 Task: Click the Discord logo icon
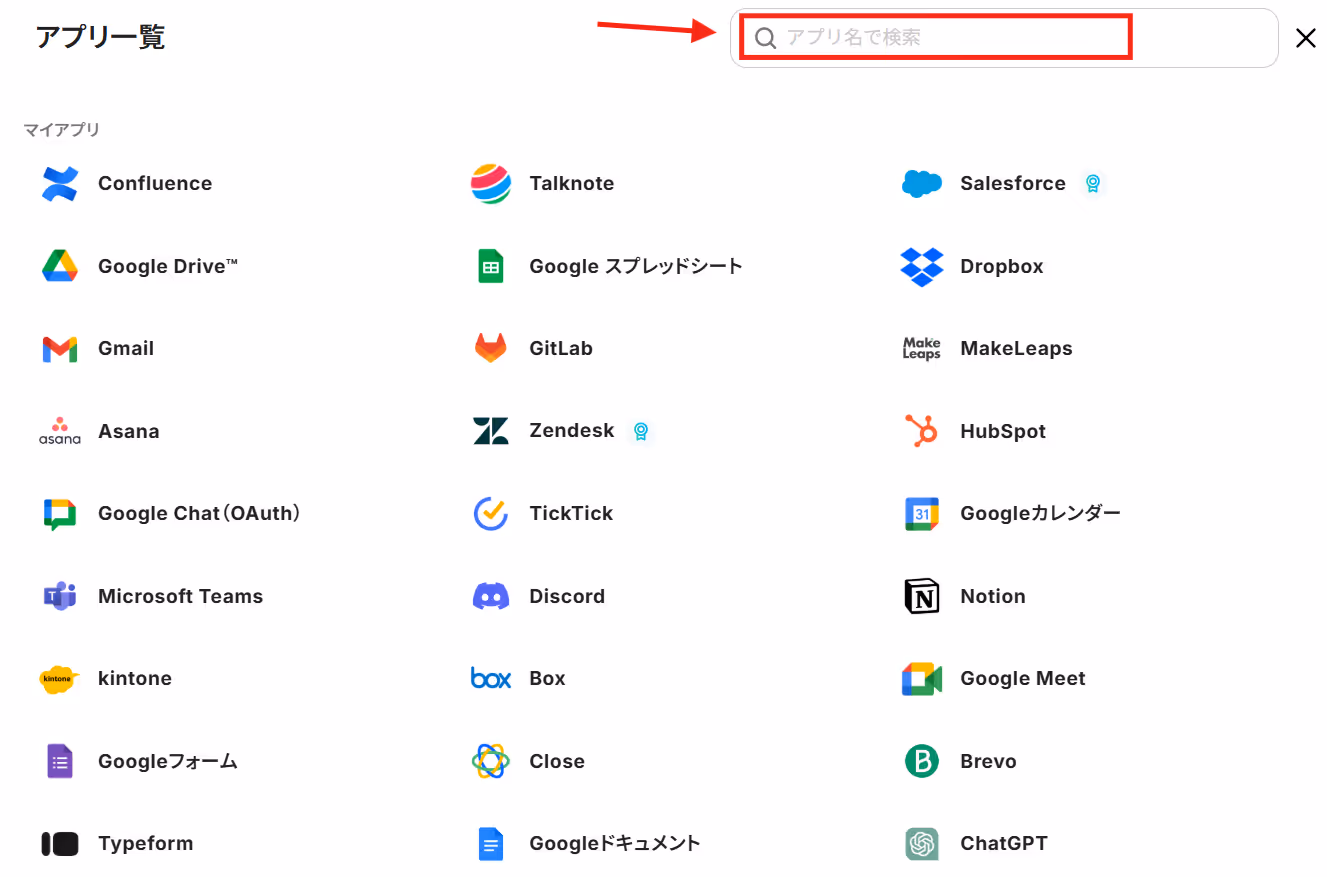[x=491, y=596]
